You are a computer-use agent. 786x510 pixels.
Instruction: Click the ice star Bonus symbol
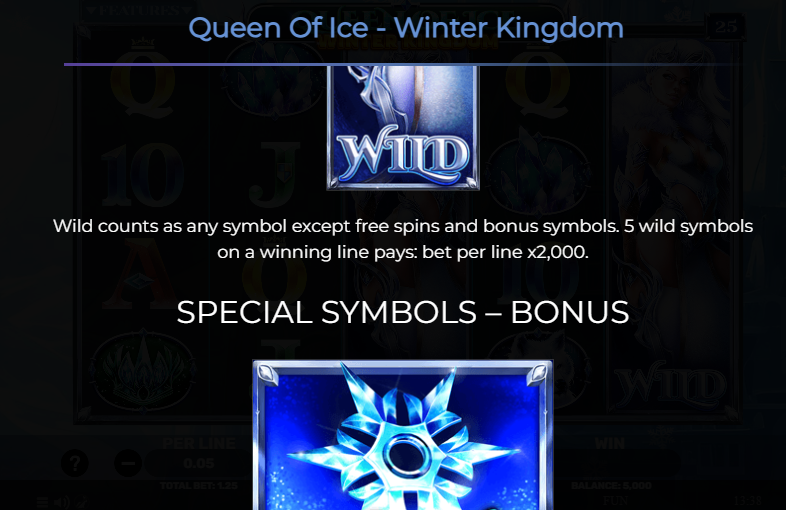(x=403, y=435)
